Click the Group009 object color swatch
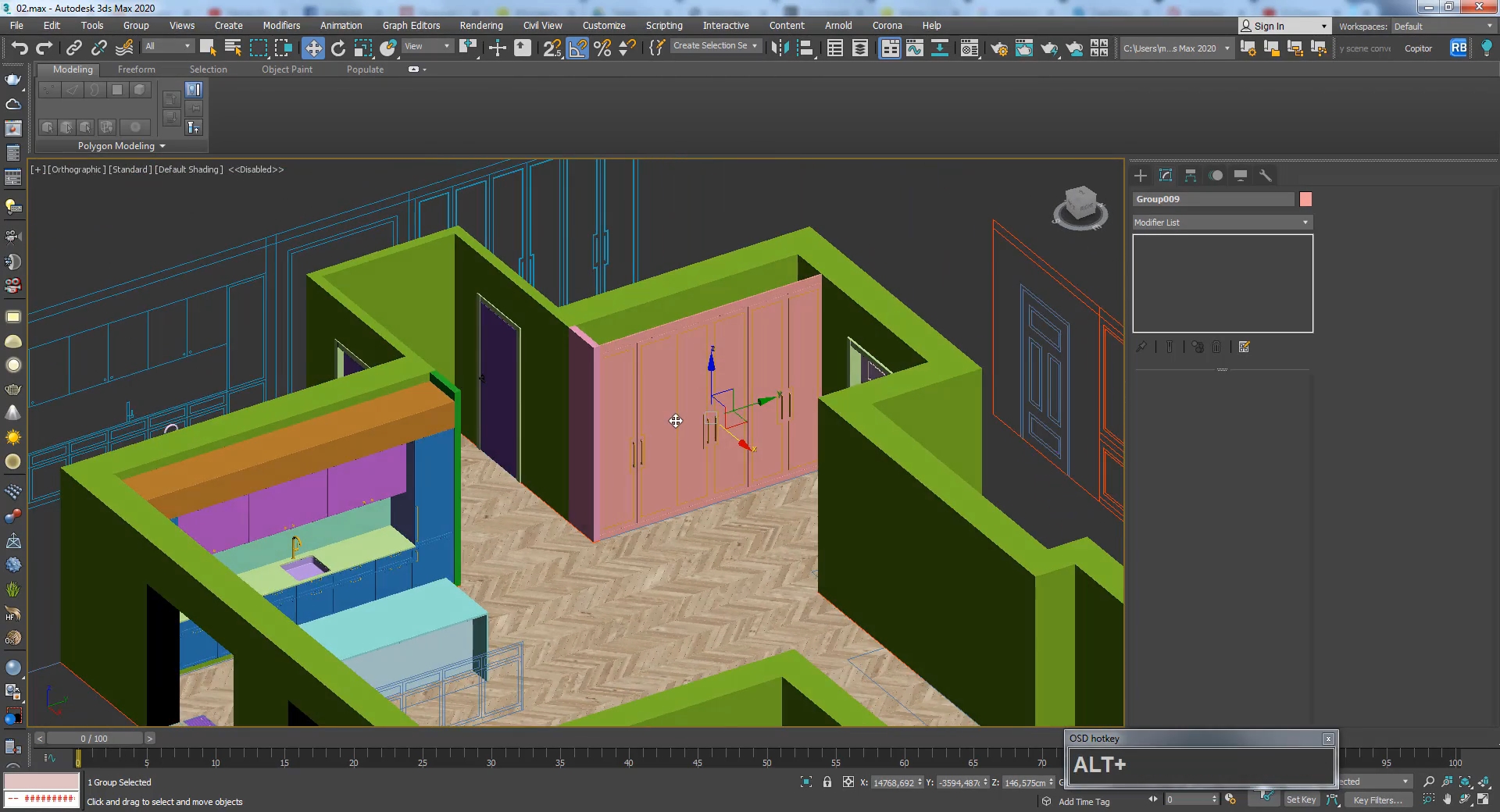Viewport: 1500px width, 812px height. [1305, 199]
